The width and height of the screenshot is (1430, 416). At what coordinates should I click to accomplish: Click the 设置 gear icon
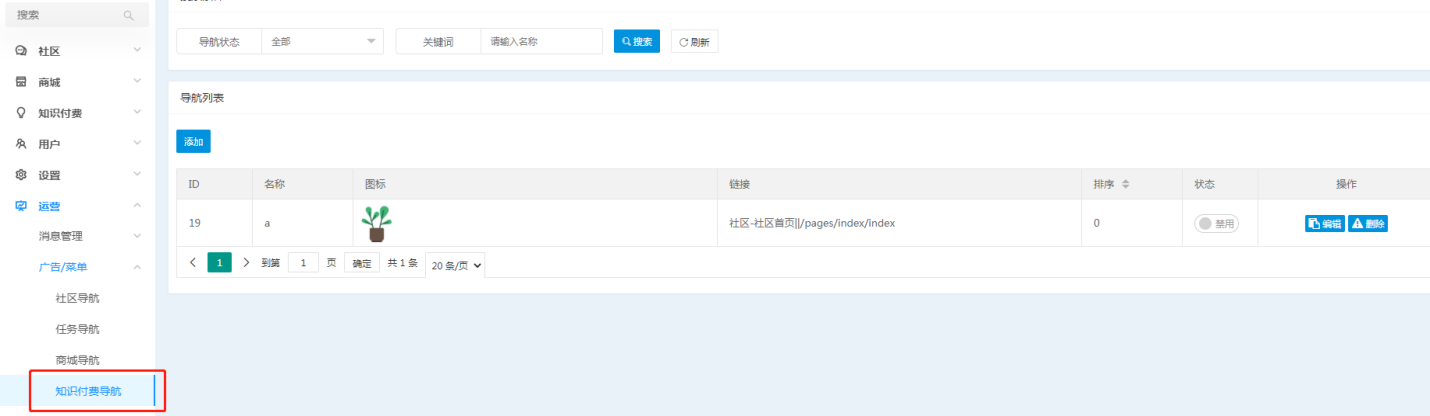[21, 175]
